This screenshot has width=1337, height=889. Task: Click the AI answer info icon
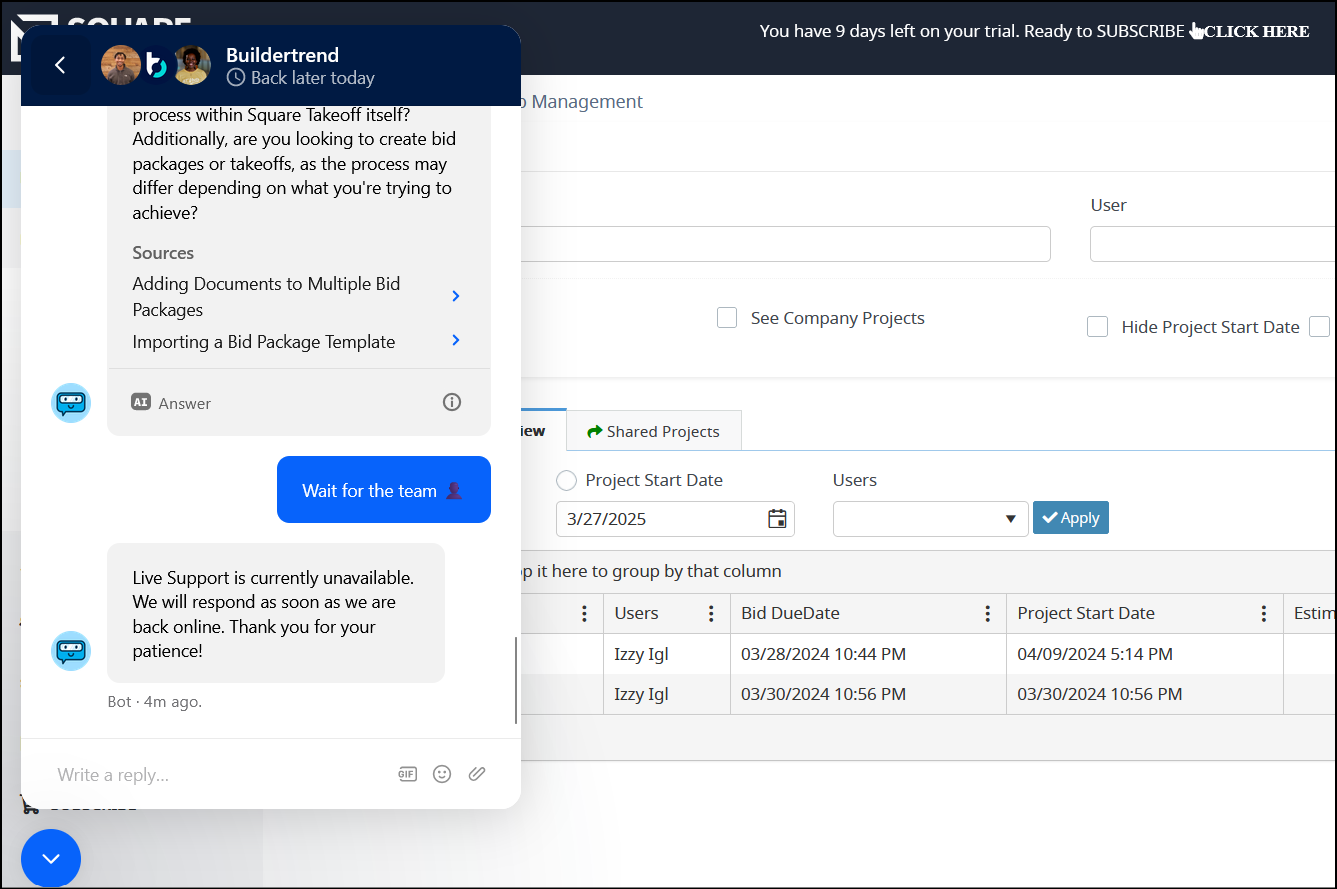[452, 402]
